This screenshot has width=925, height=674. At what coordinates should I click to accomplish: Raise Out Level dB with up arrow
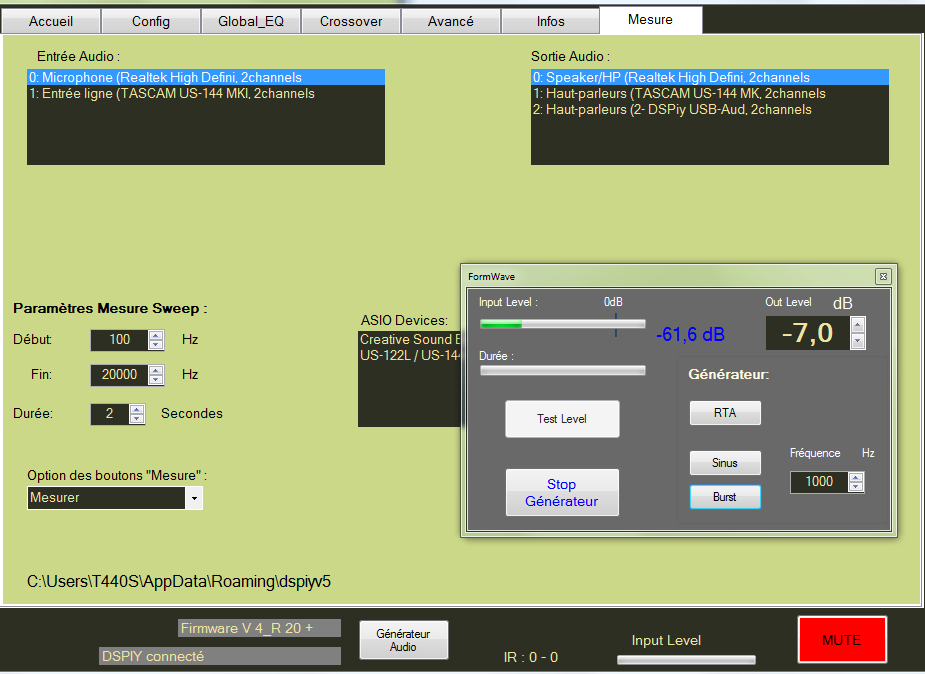(x=857, y=324)
